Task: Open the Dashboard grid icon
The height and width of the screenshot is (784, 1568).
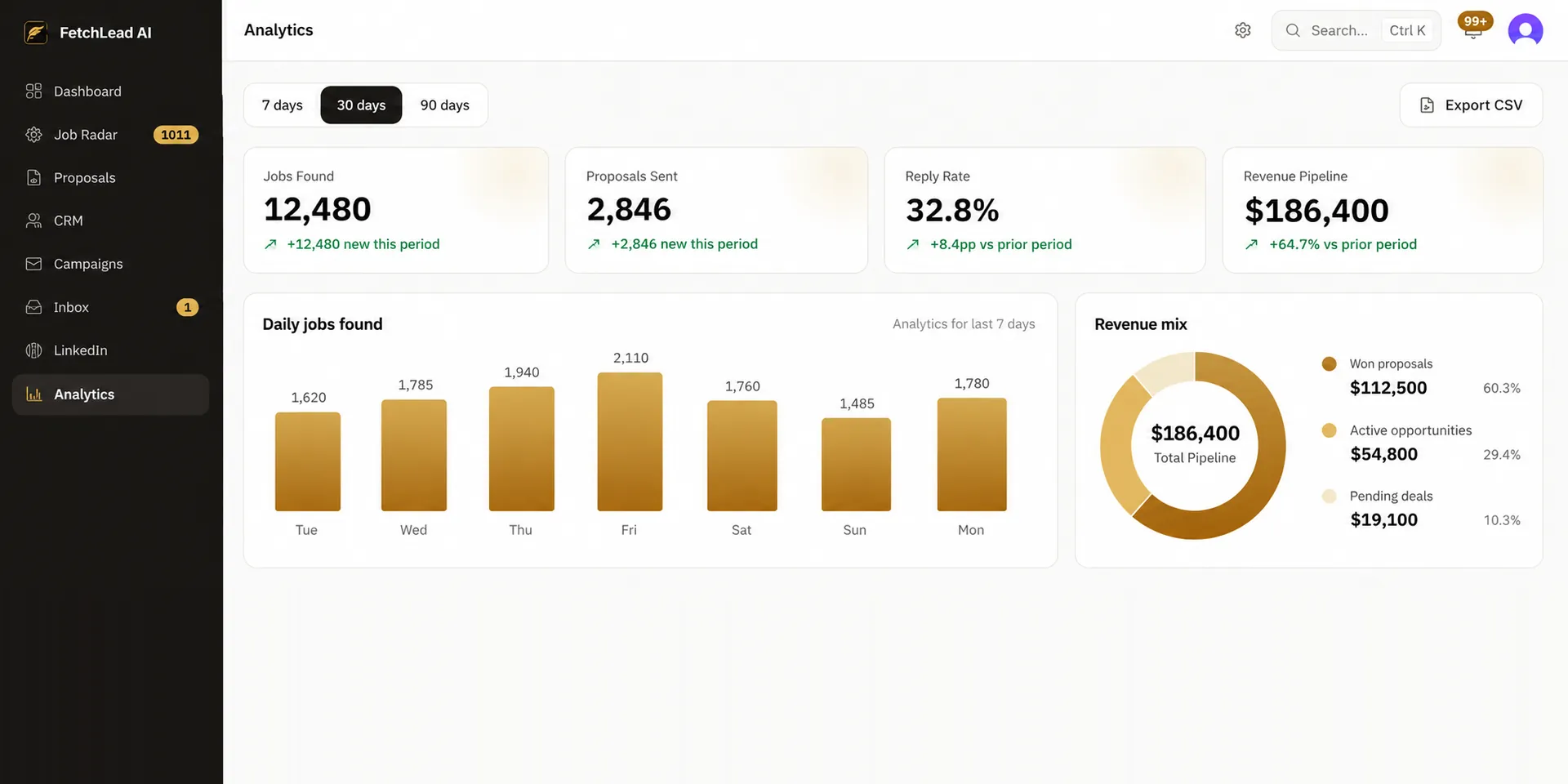Action: click(x=33, y=91)
